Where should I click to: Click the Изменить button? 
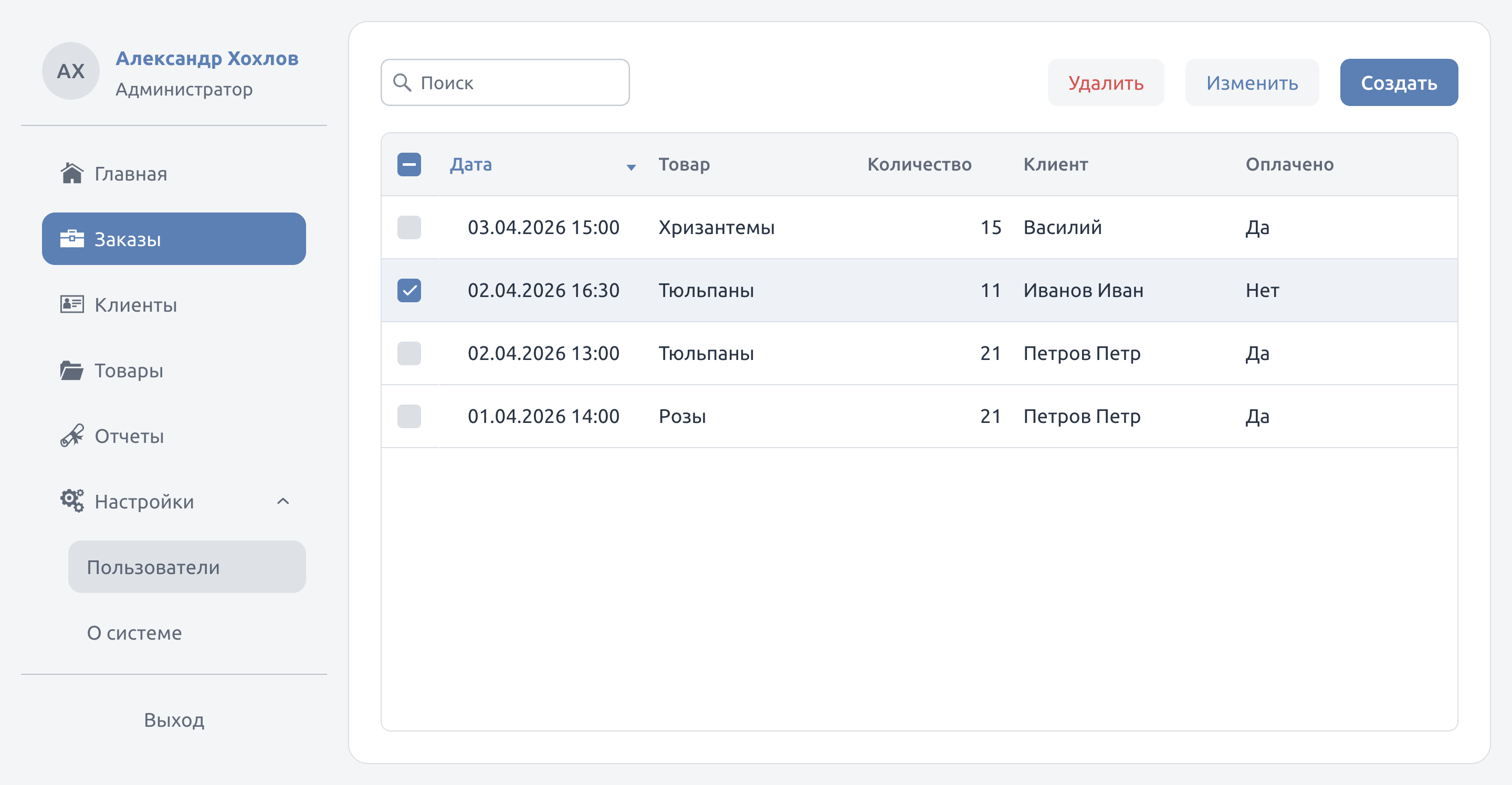pos(1252,82)
